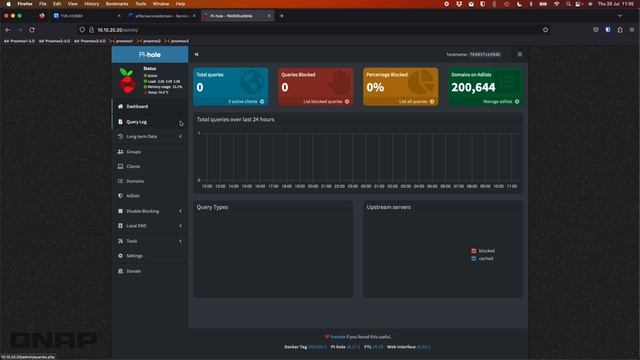Open the Dashboard sidebar item
Viewport: 640px width, 360px height.
150,107
